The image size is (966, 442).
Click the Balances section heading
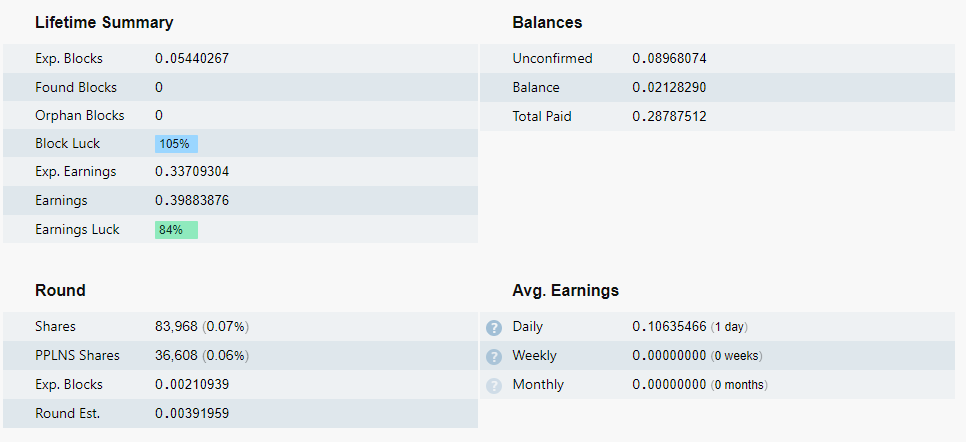547,22
